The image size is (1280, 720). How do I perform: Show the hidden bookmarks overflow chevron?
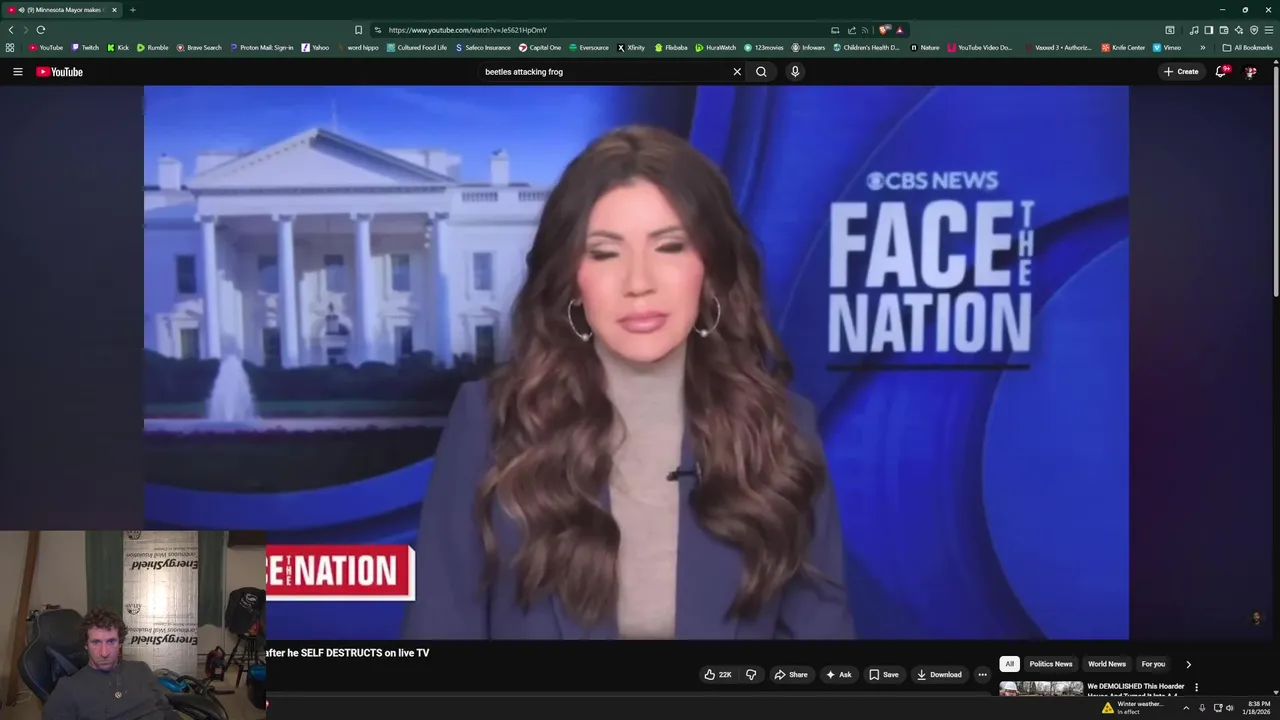(x=1202, y=47)
